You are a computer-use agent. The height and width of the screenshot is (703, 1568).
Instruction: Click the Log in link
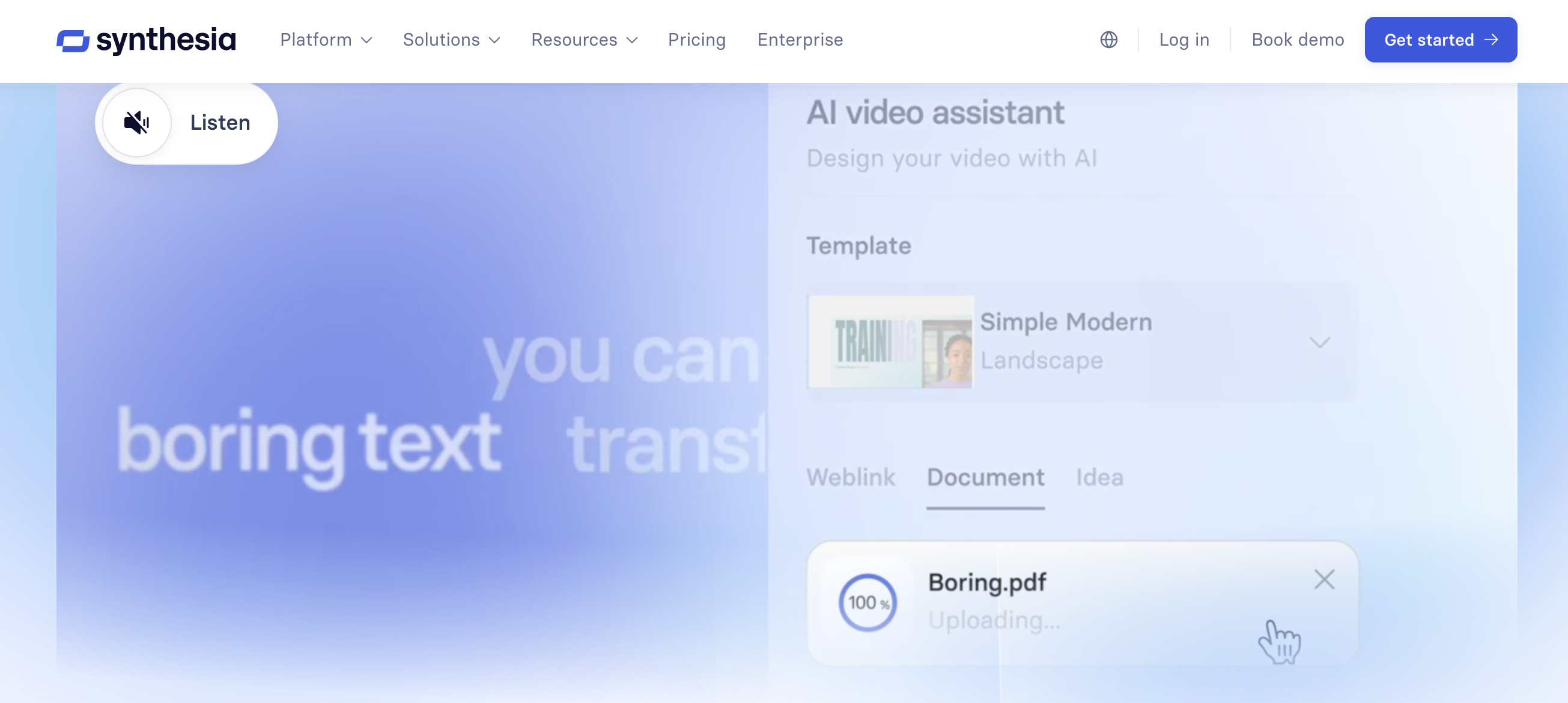point(1184,40)
